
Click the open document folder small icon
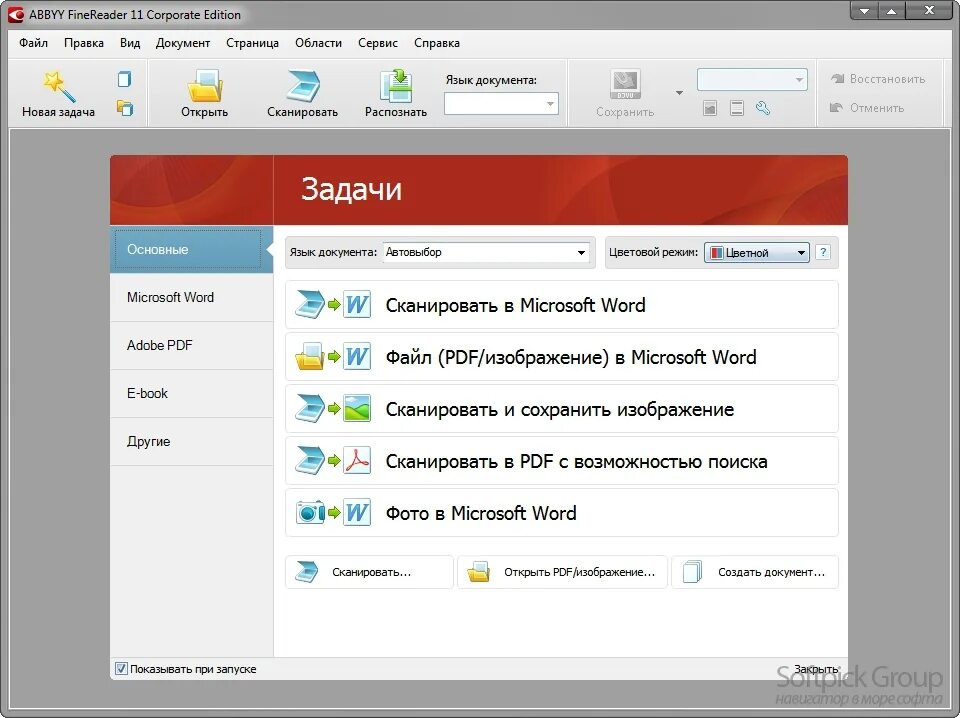pyautogui.click(x=125, y=108)
